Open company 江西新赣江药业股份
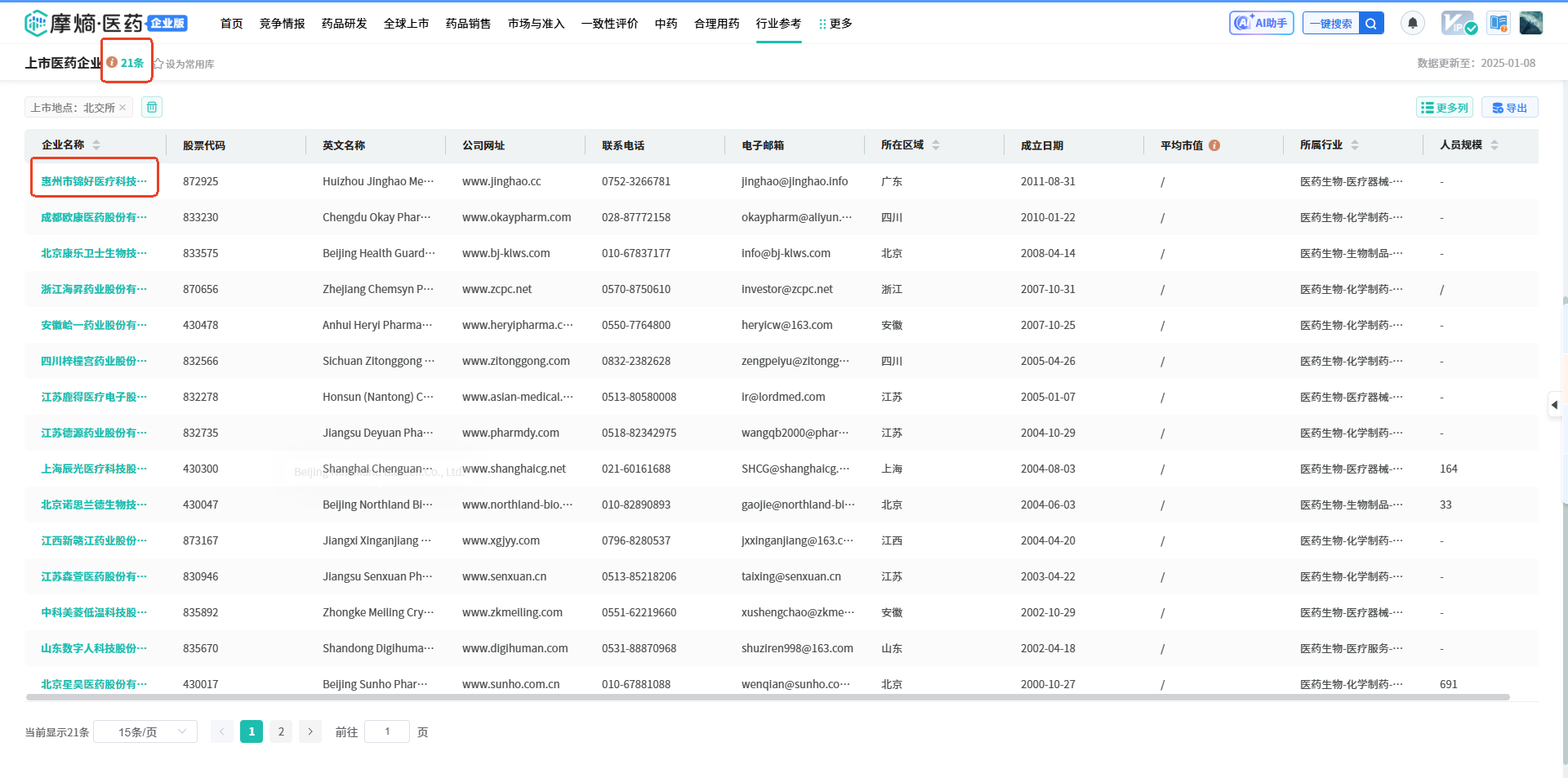 tap(94, 540)
